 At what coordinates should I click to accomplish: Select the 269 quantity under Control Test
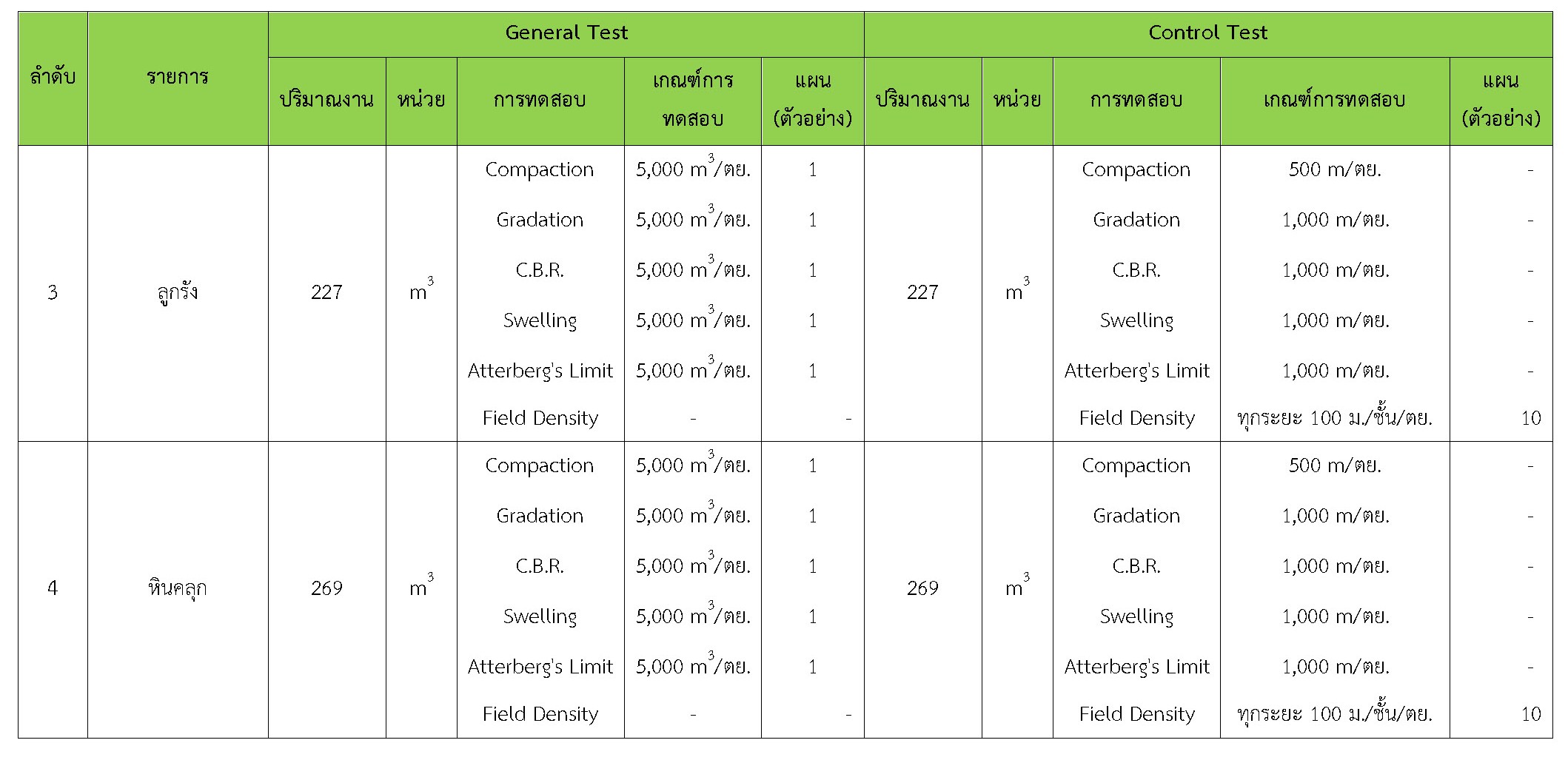(x=922, y=589)
